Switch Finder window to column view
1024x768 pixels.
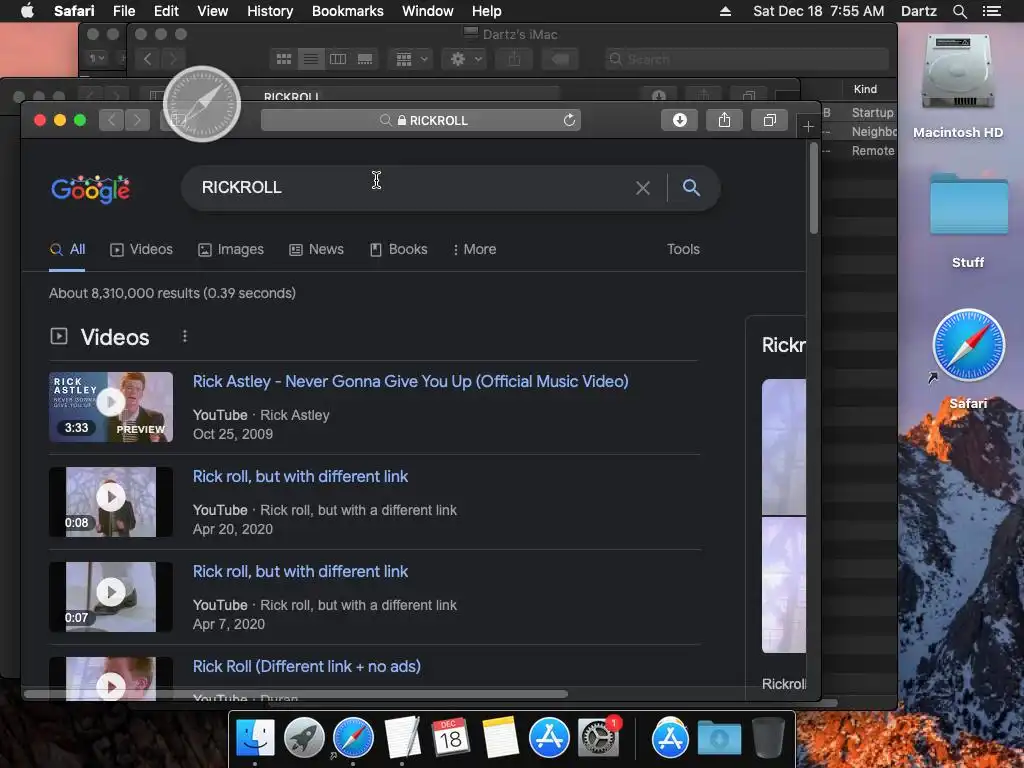(x=338, y=59)
